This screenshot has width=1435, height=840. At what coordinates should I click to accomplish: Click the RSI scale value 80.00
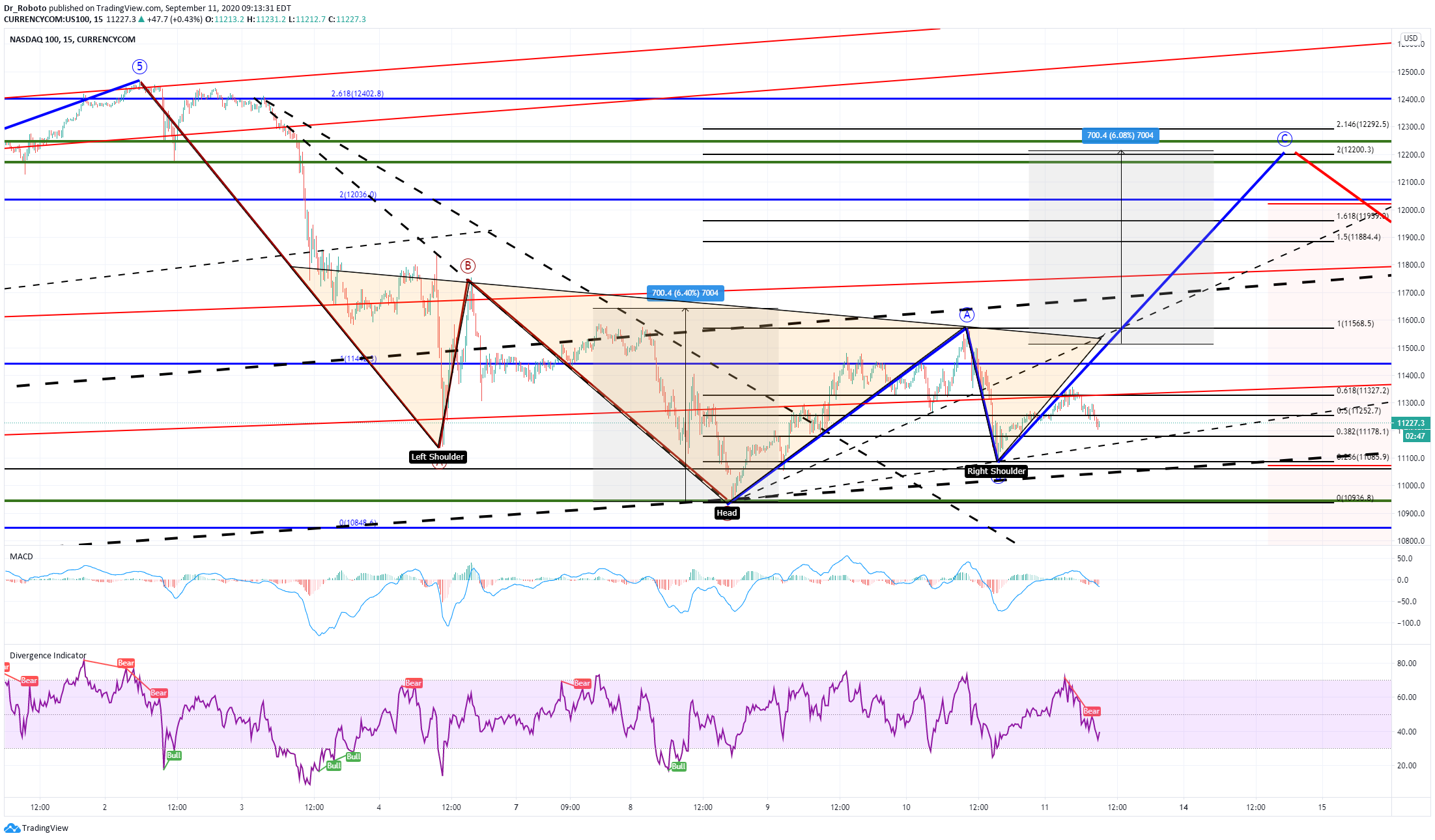(1407, 663)
